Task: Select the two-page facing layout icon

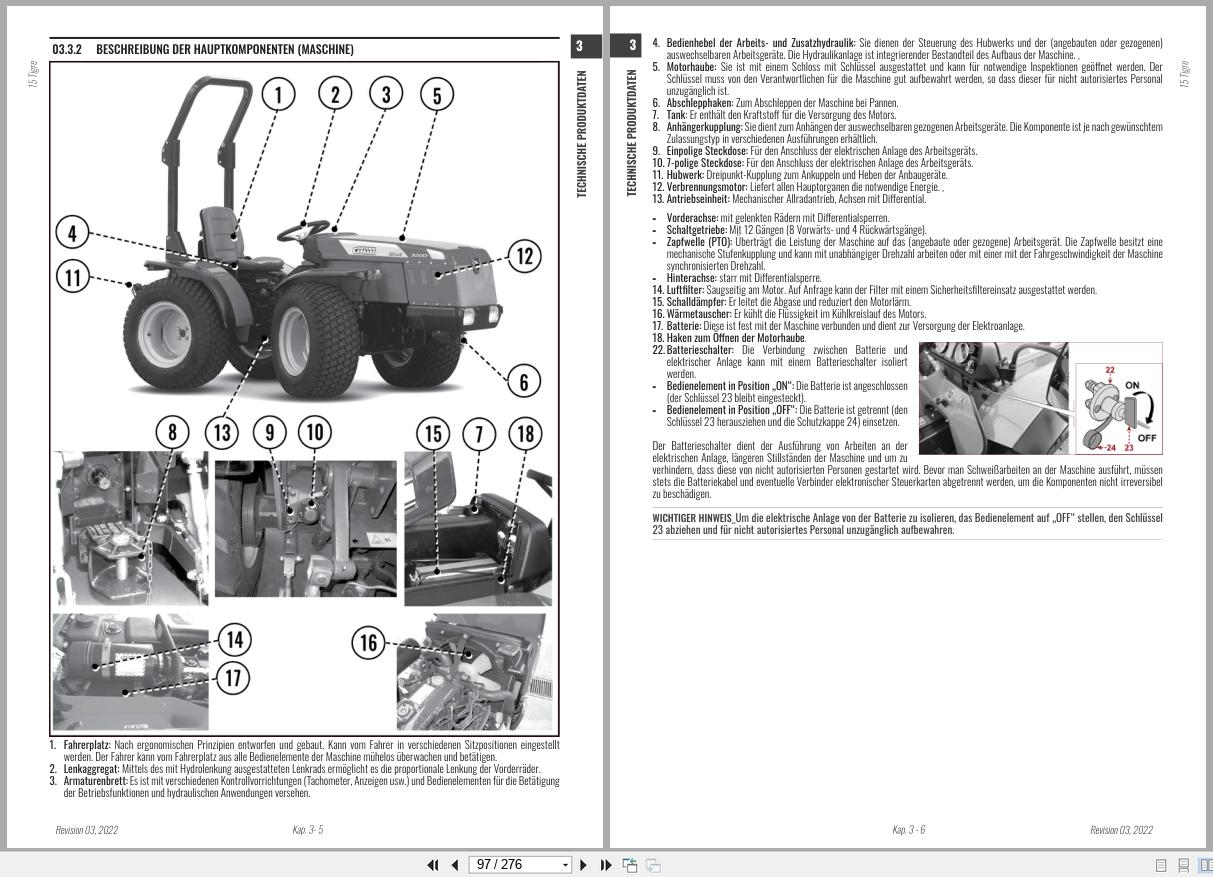Action: tap(1205, 865)
